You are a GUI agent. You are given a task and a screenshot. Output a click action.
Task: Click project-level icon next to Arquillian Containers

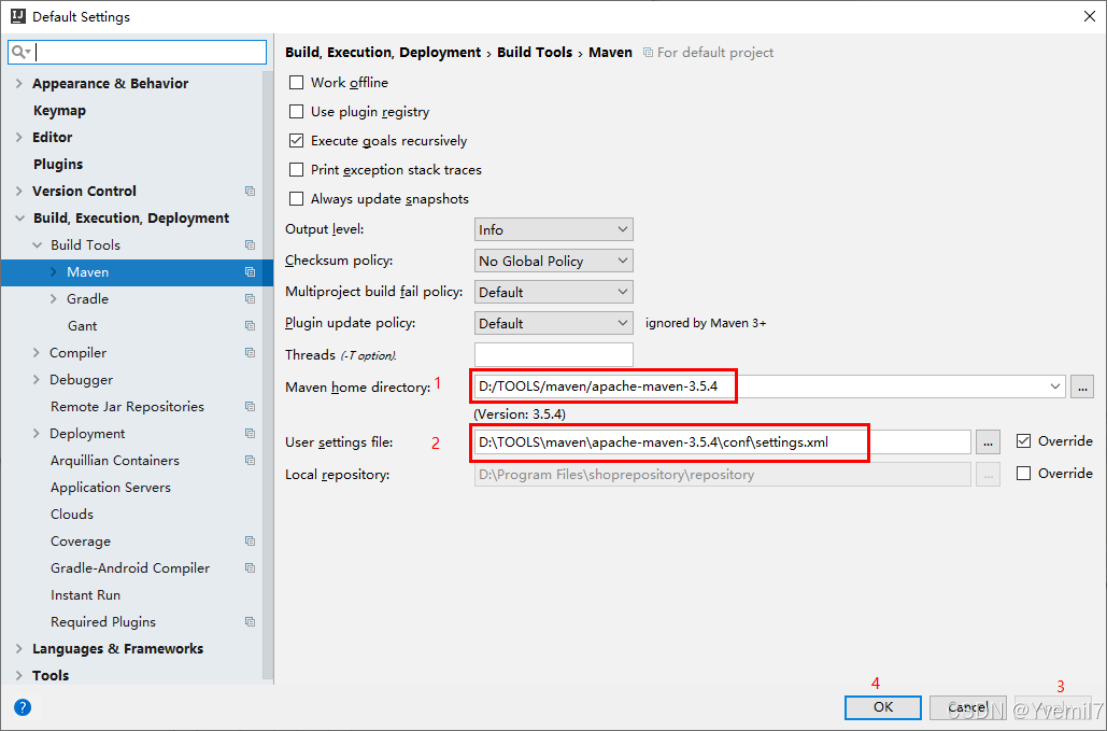point(250,460)
